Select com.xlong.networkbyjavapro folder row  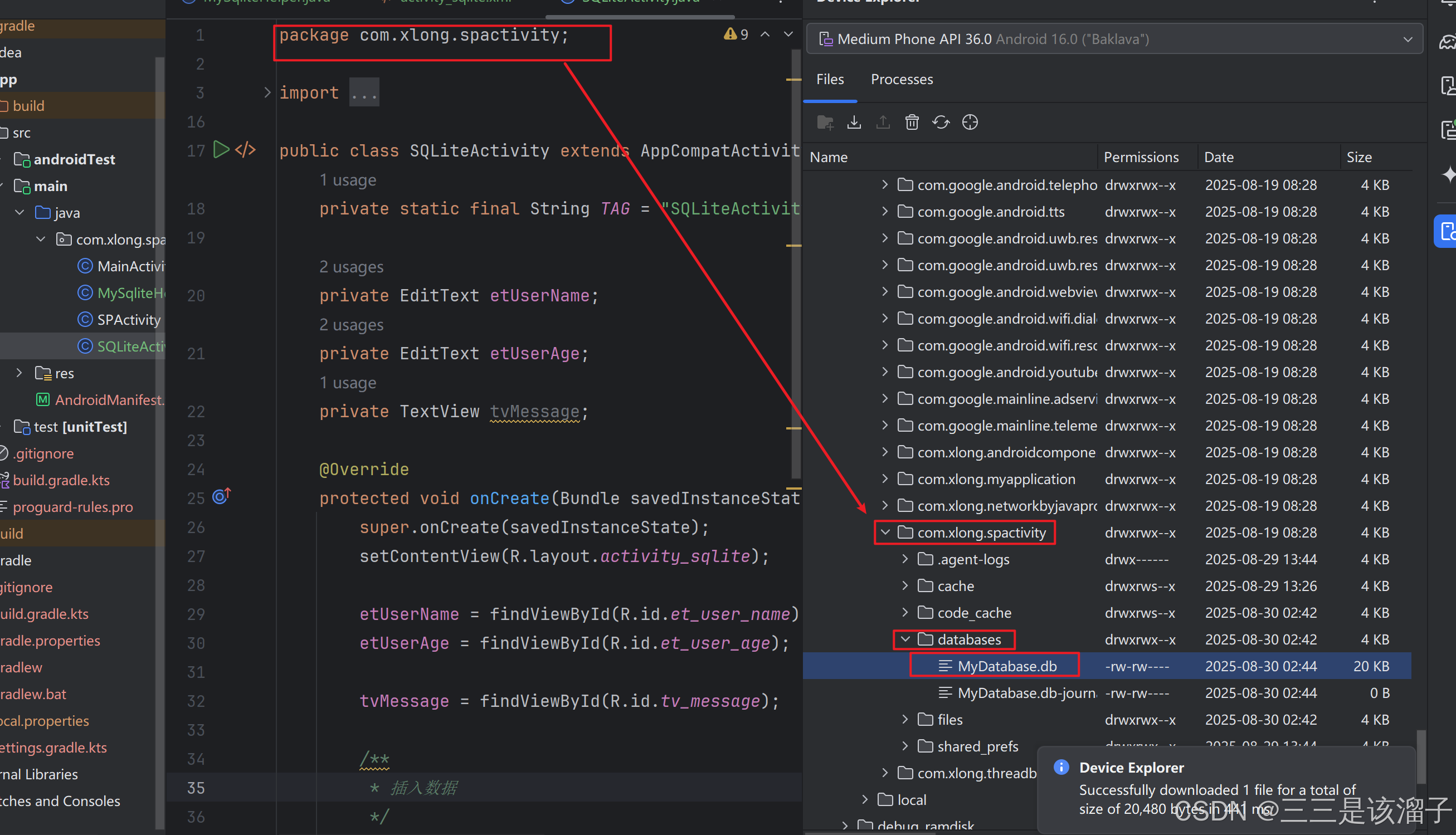pos(1107,505)
